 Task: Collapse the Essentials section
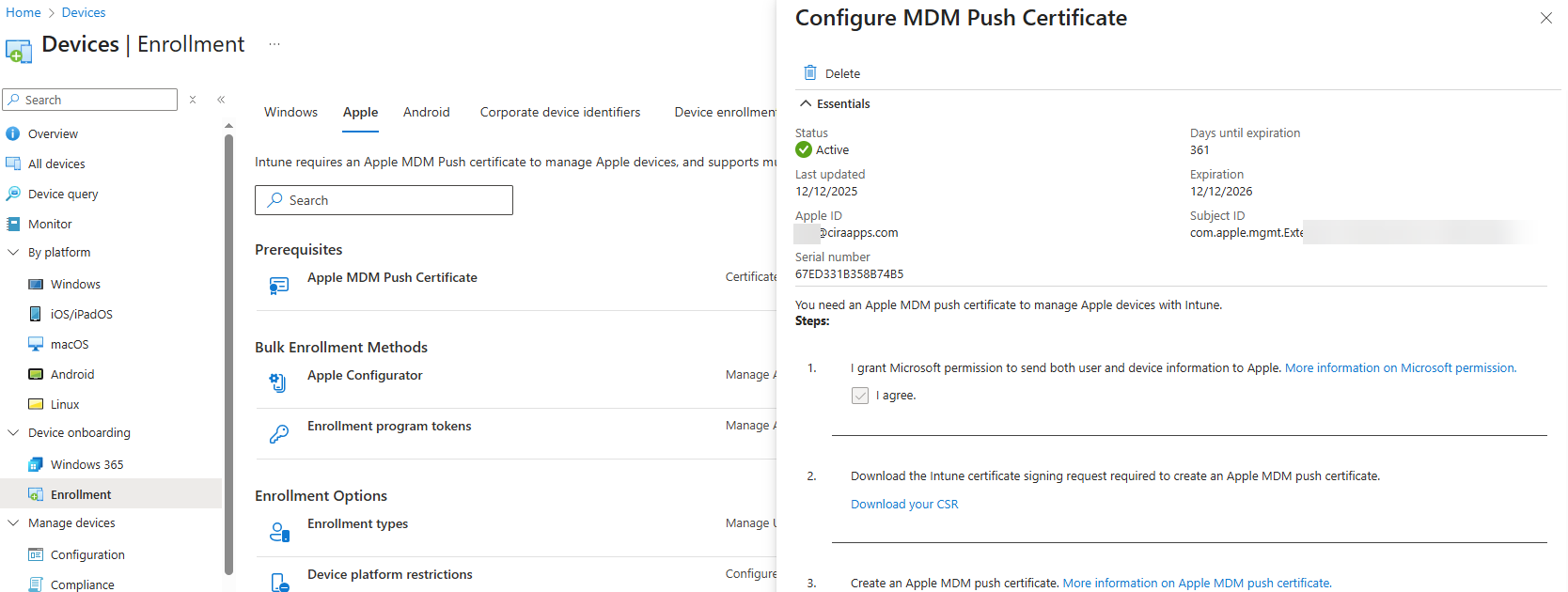tap(806, 103)
